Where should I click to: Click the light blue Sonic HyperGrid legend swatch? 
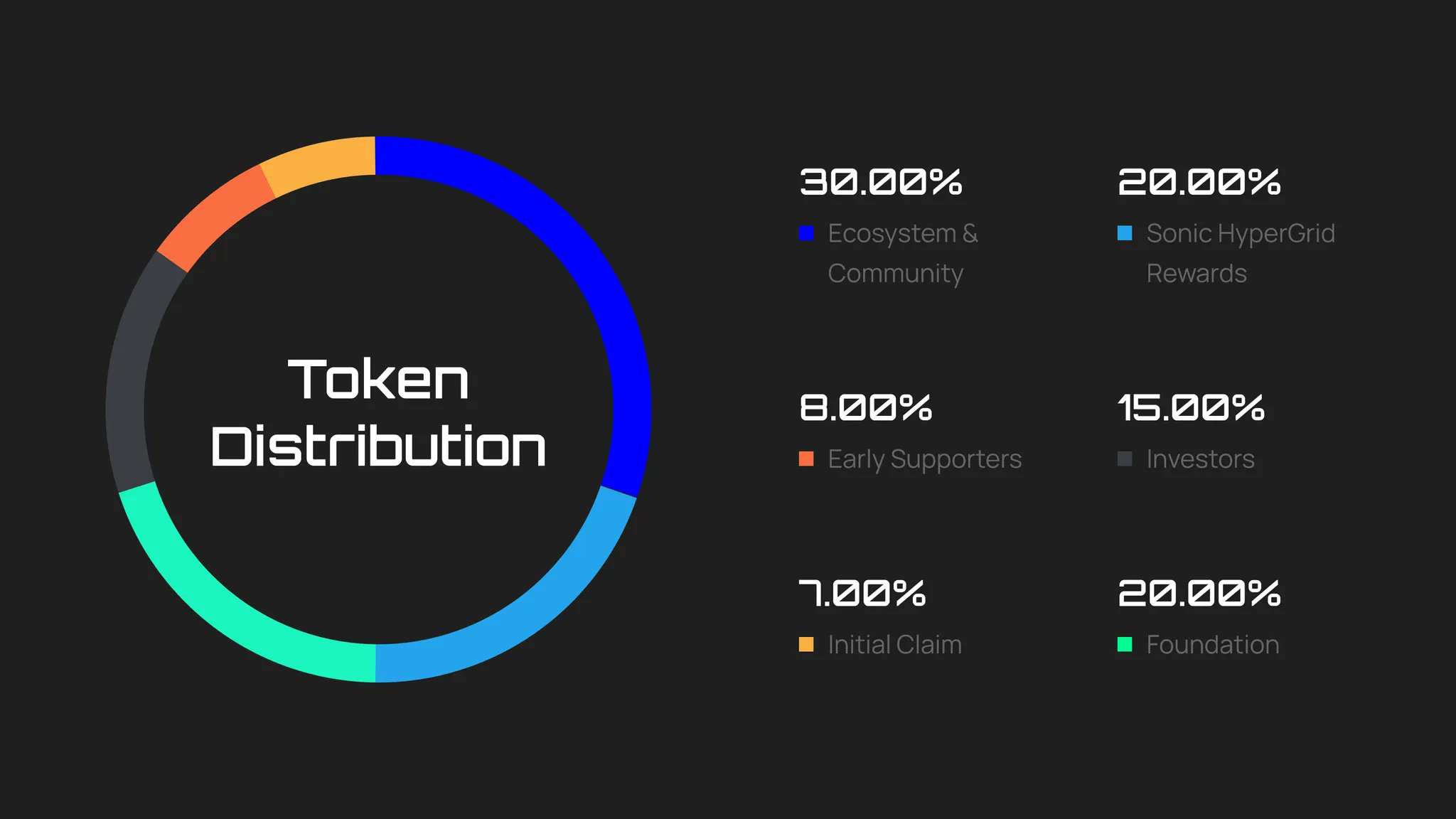(x=1125, y=233)
